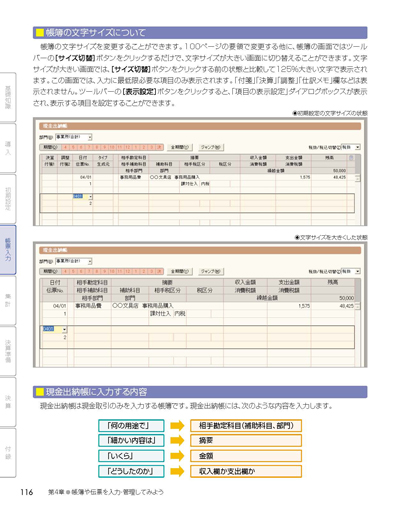
Task: Click the 収入欄か支出欄か box
Action: pyautogui.click(x=246, y=471)
